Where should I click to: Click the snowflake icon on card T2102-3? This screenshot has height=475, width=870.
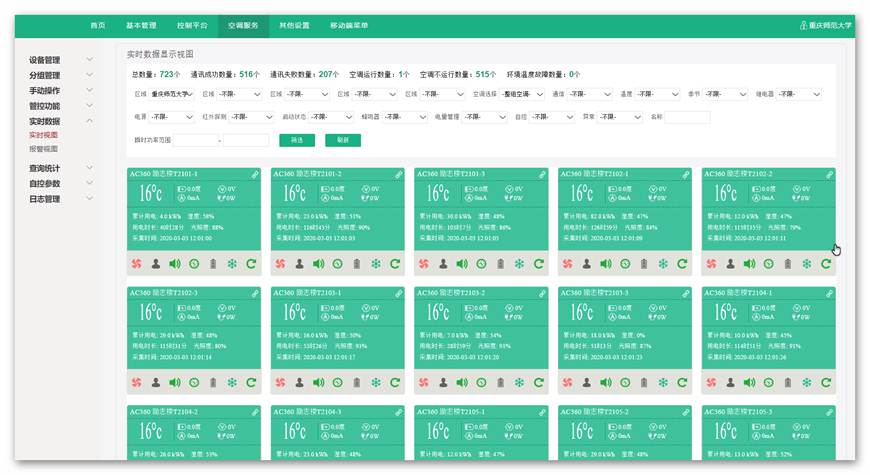[x=232, y=383]
